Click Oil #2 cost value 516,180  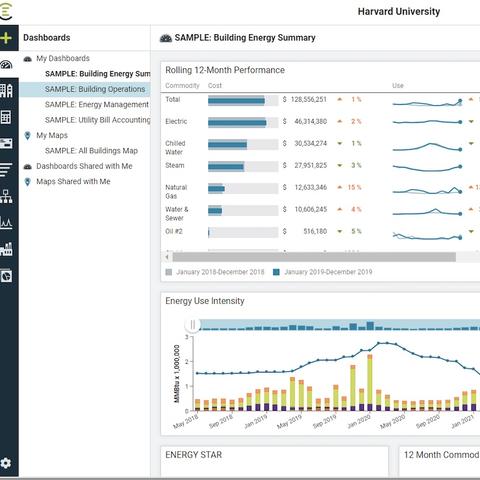(x=315, y=231)
